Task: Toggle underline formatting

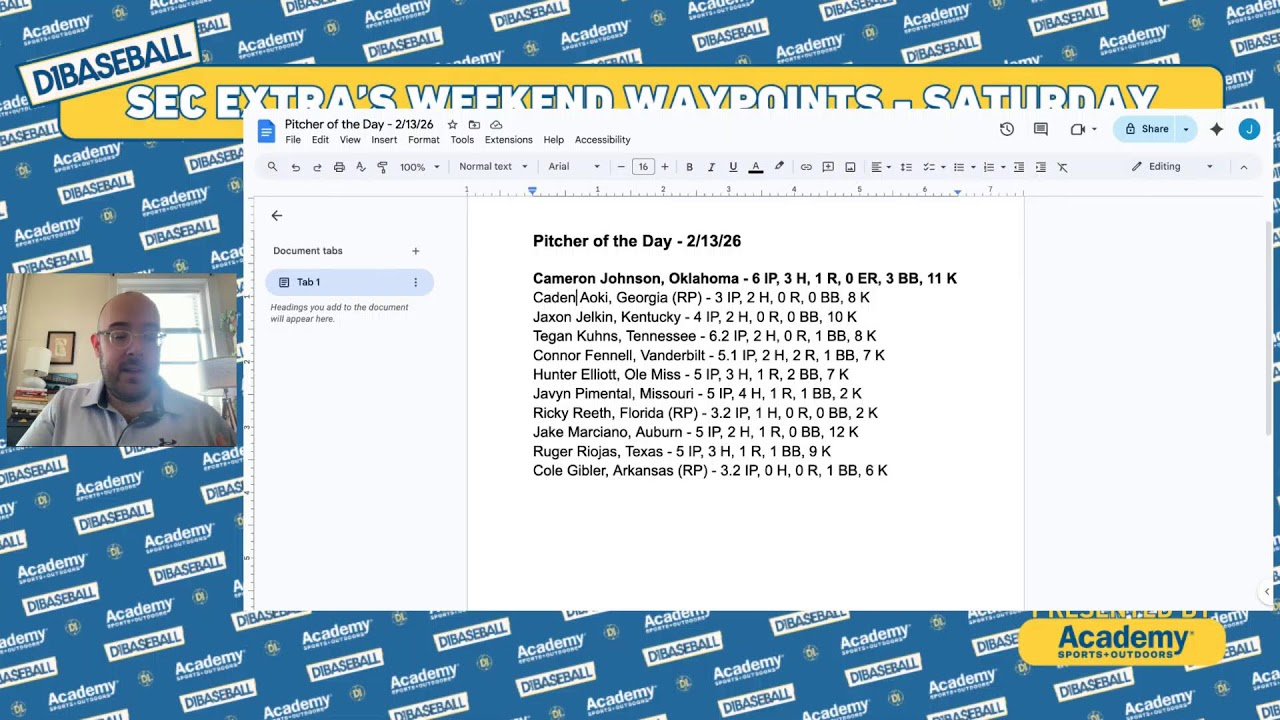Action: pyautogui.click(x=733, y=167)
